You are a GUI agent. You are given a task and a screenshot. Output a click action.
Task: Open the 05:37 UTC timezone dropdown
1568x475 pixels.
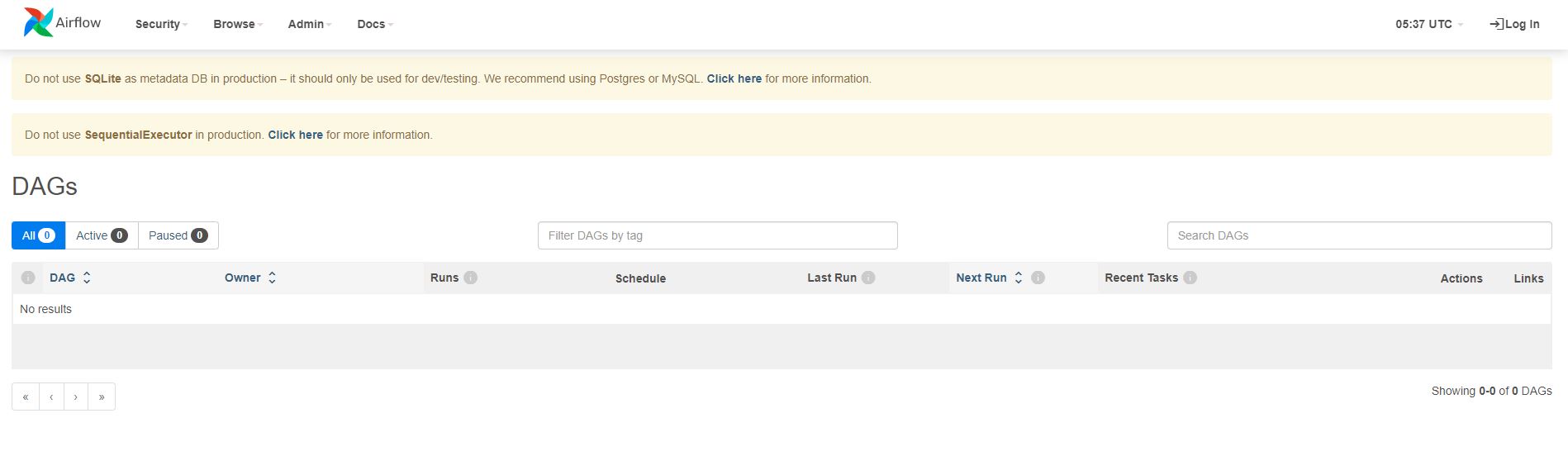pos(1428,24)
